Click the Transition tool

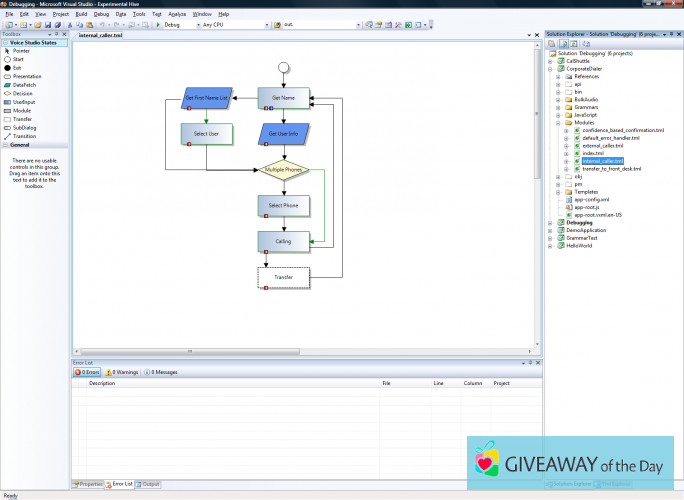coord(23,136)
